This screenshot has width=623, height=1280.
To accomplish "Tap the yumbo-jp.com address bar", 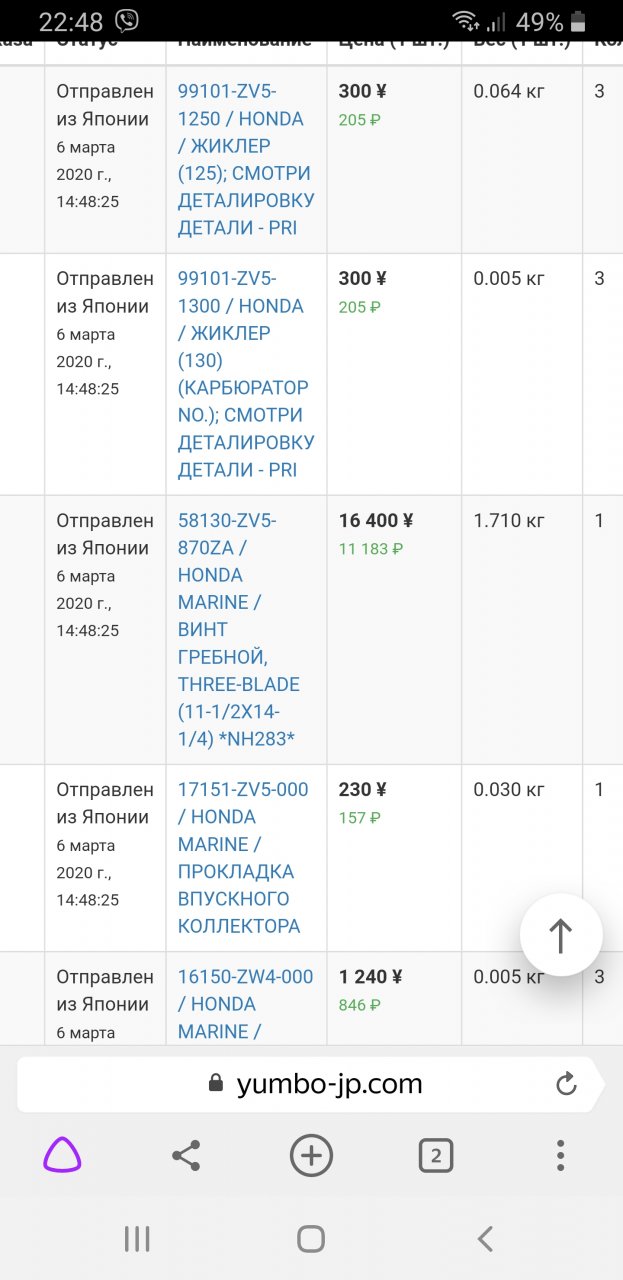I will click(x=330, y=1084).
